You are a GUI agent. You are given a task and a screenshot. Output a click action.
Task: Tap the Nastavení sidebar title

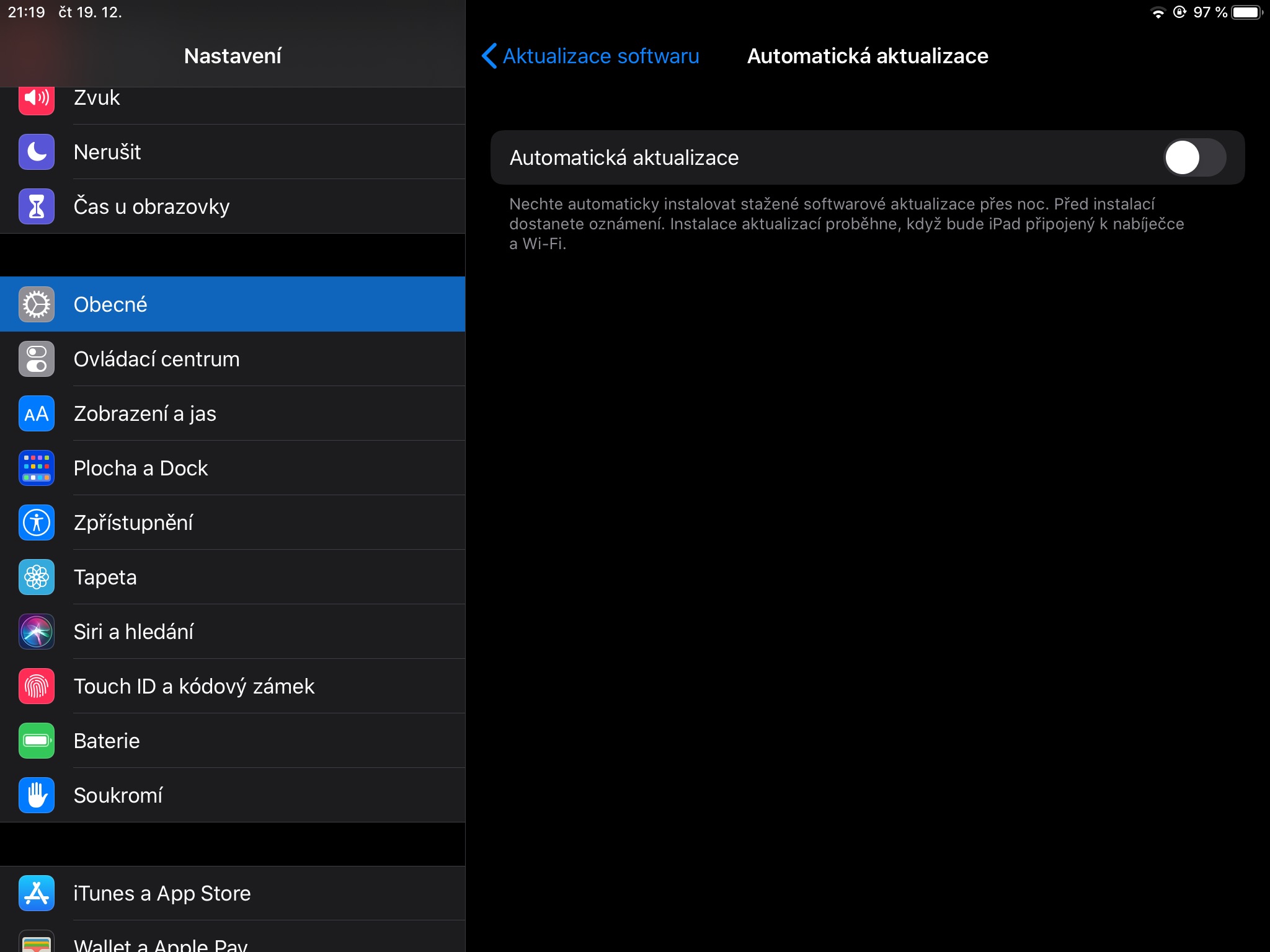pos(233,56)
